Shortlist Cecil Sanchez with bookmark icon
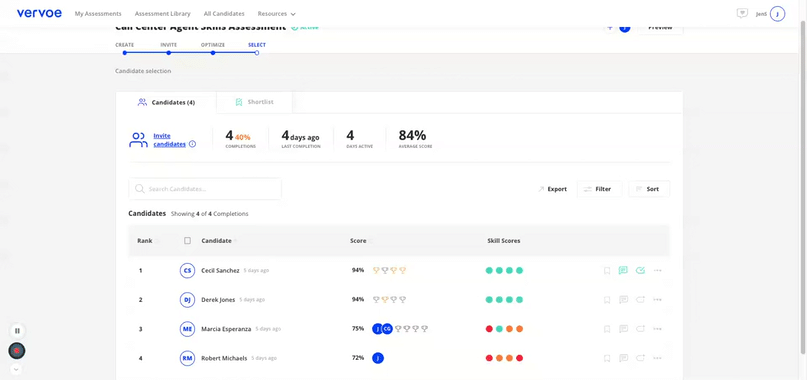807x380 pixels. coord(607,270)
